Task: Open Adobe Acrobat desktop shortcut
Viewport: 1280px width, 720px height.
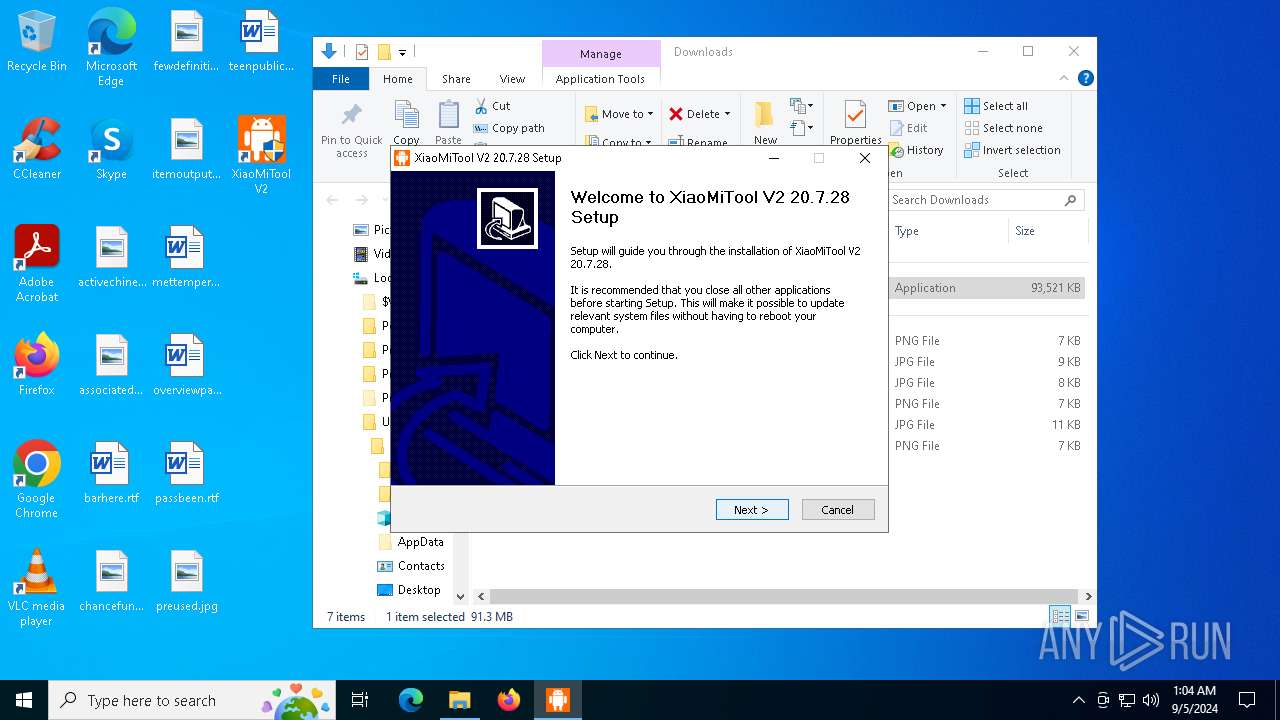Action: click(37, 264)
